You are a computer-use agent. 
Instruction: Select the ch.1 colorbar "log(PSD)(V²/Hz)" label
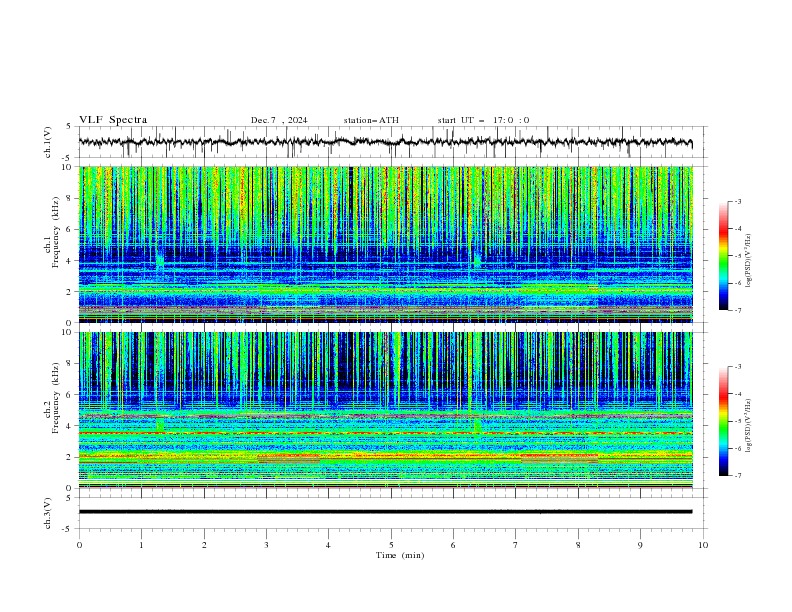(749, 261)
